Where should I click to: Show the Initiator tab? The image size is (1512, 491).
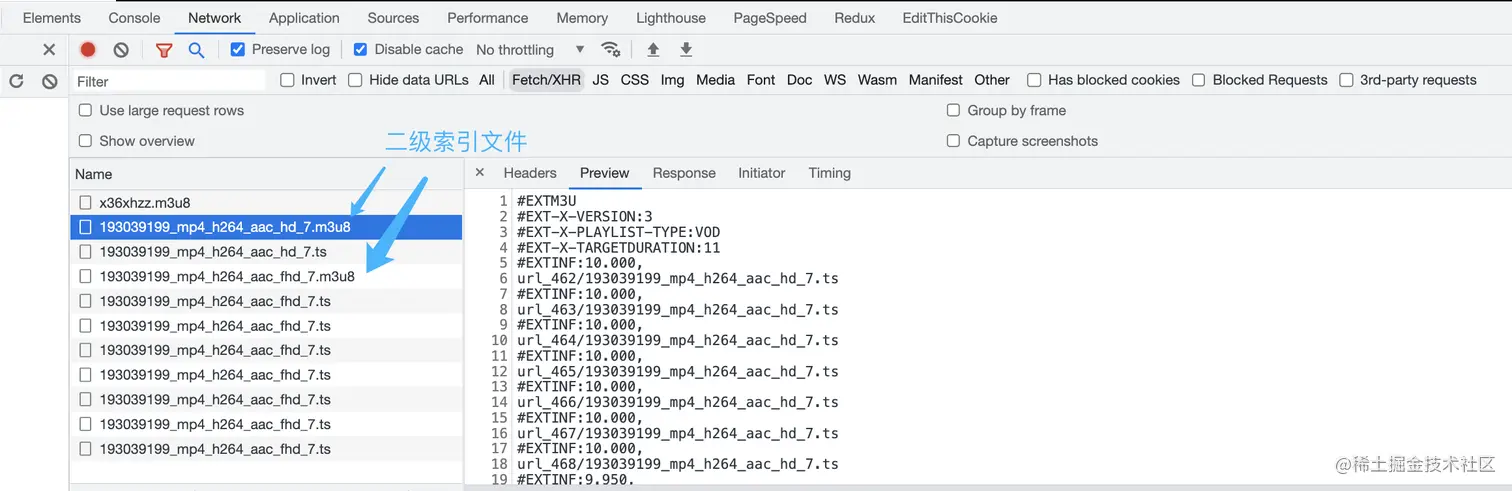tap(762, 172)
